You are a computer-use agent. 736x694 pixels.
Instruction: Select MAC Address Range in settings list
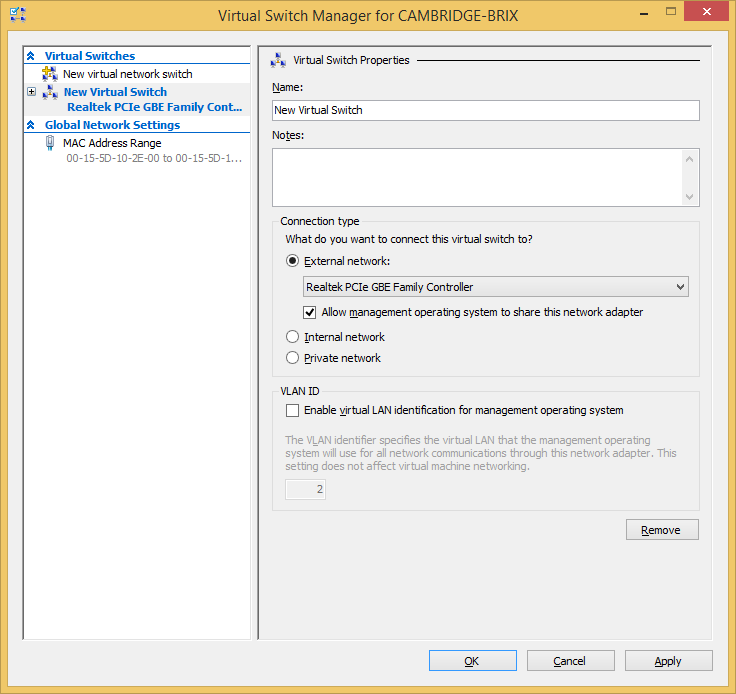112,143
